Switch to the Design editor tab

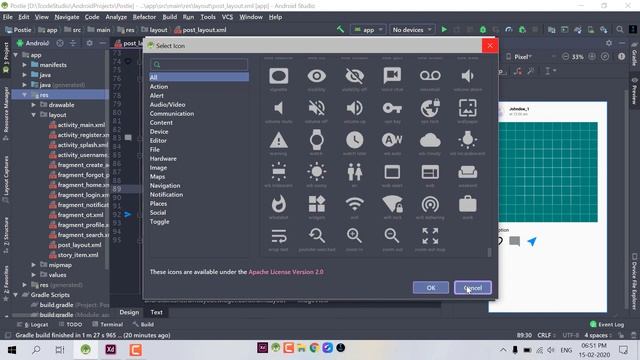tap(129, 312)
